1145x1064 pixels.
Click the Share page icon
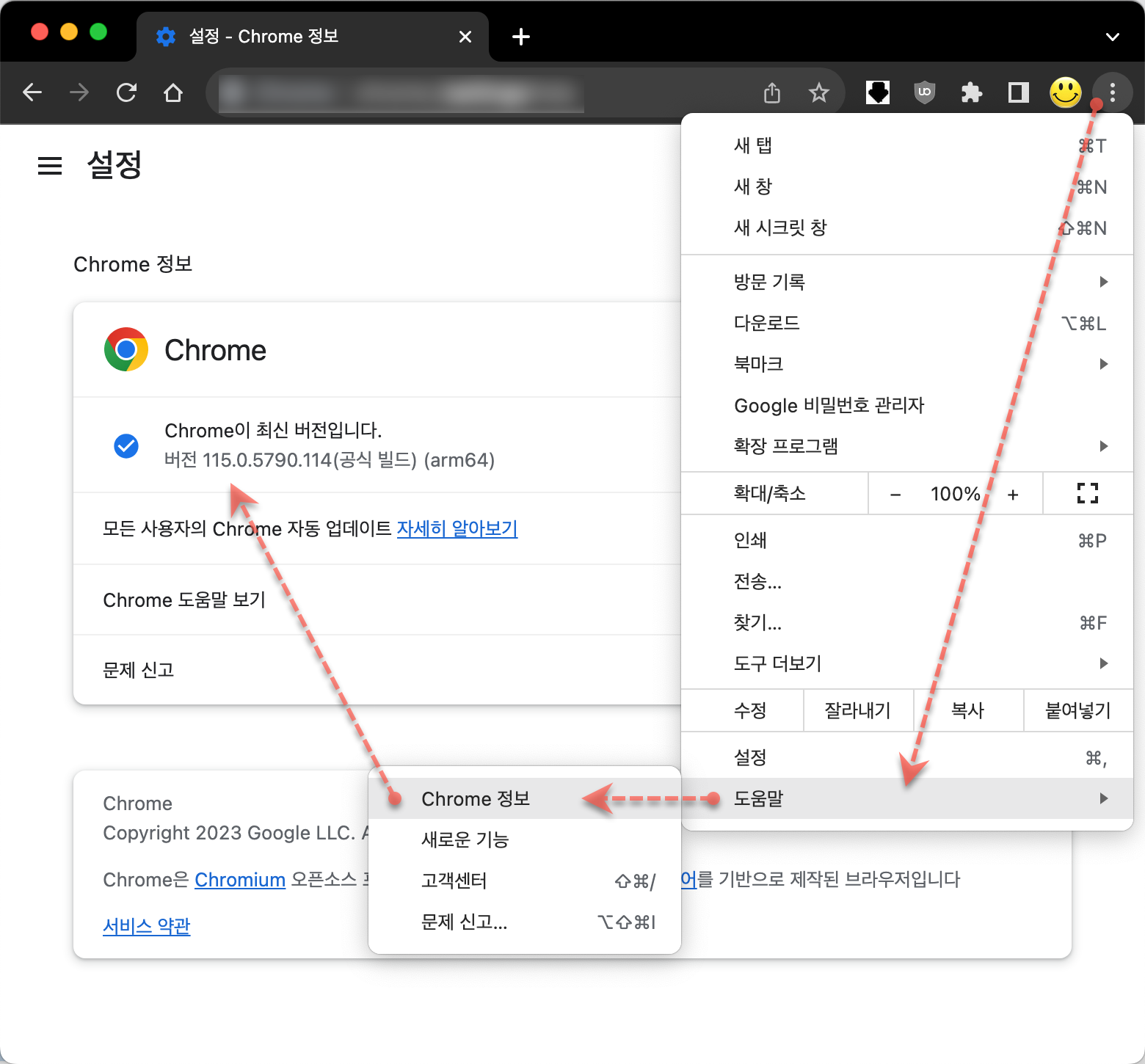[772, 92]
